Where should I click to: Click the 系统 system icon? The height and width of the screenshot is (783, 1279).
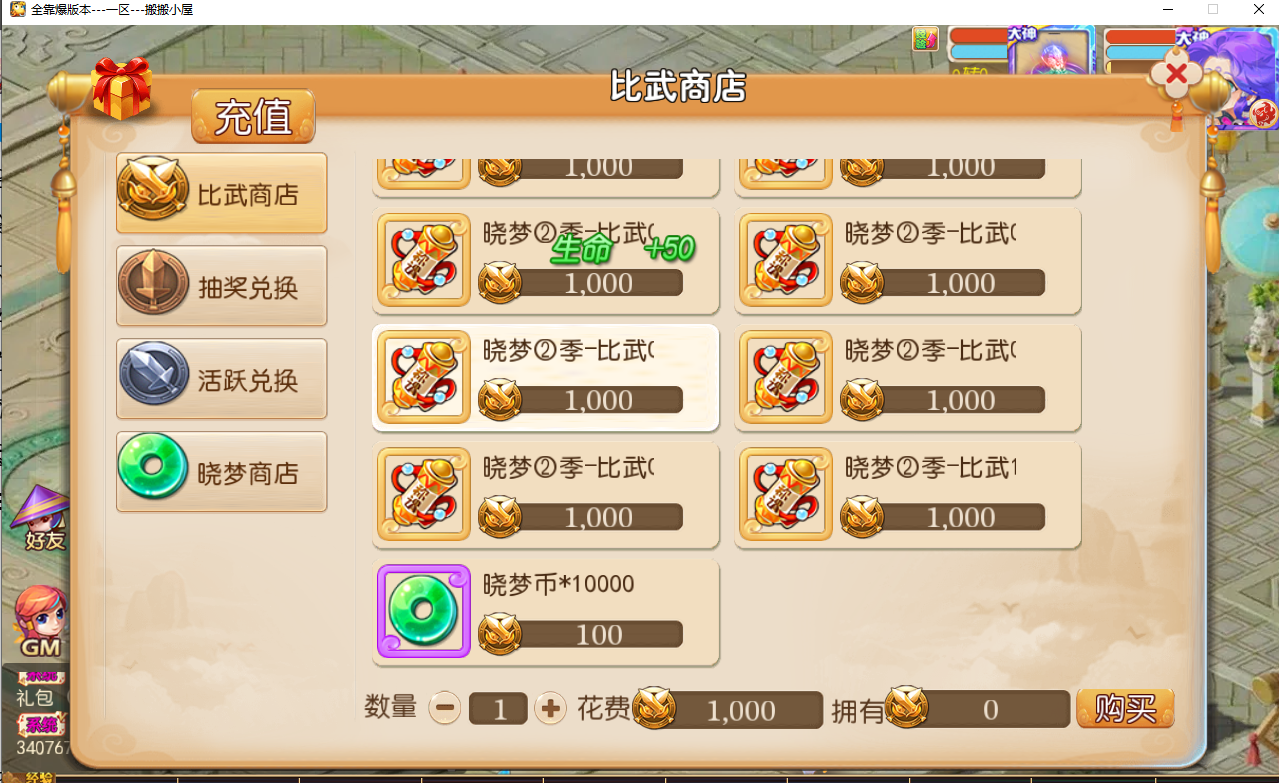click(40, 725)
